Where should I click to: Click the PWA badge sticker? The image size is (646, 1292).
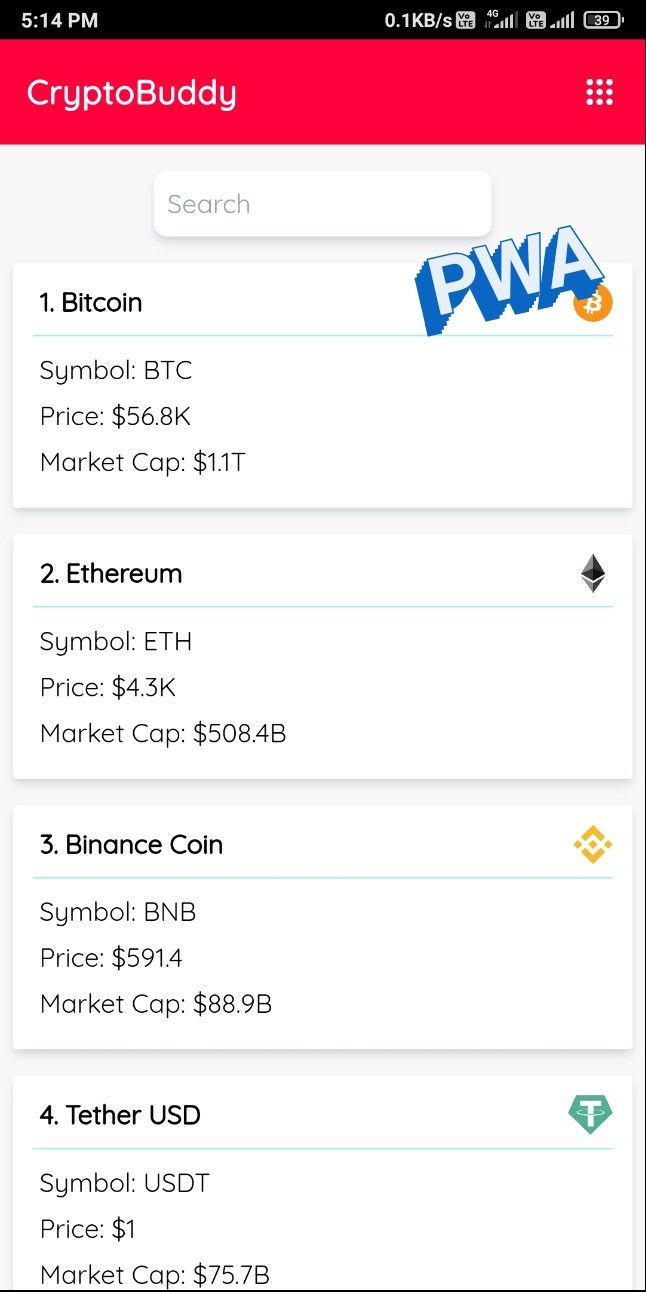510,279
